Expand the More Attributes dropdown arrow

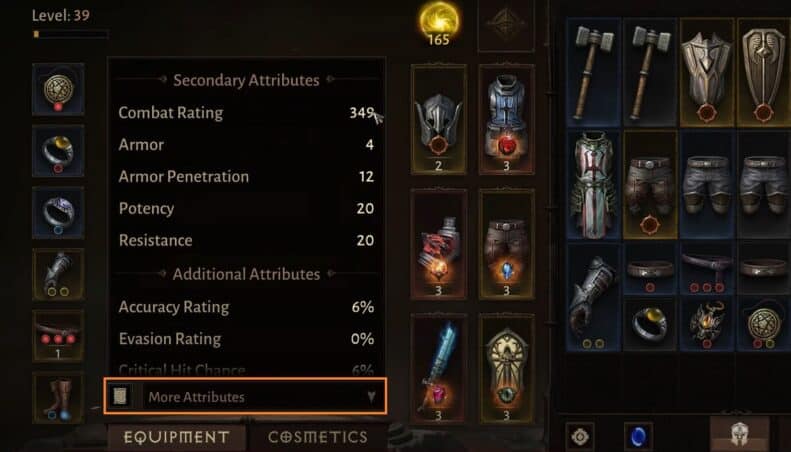[371, 397]
